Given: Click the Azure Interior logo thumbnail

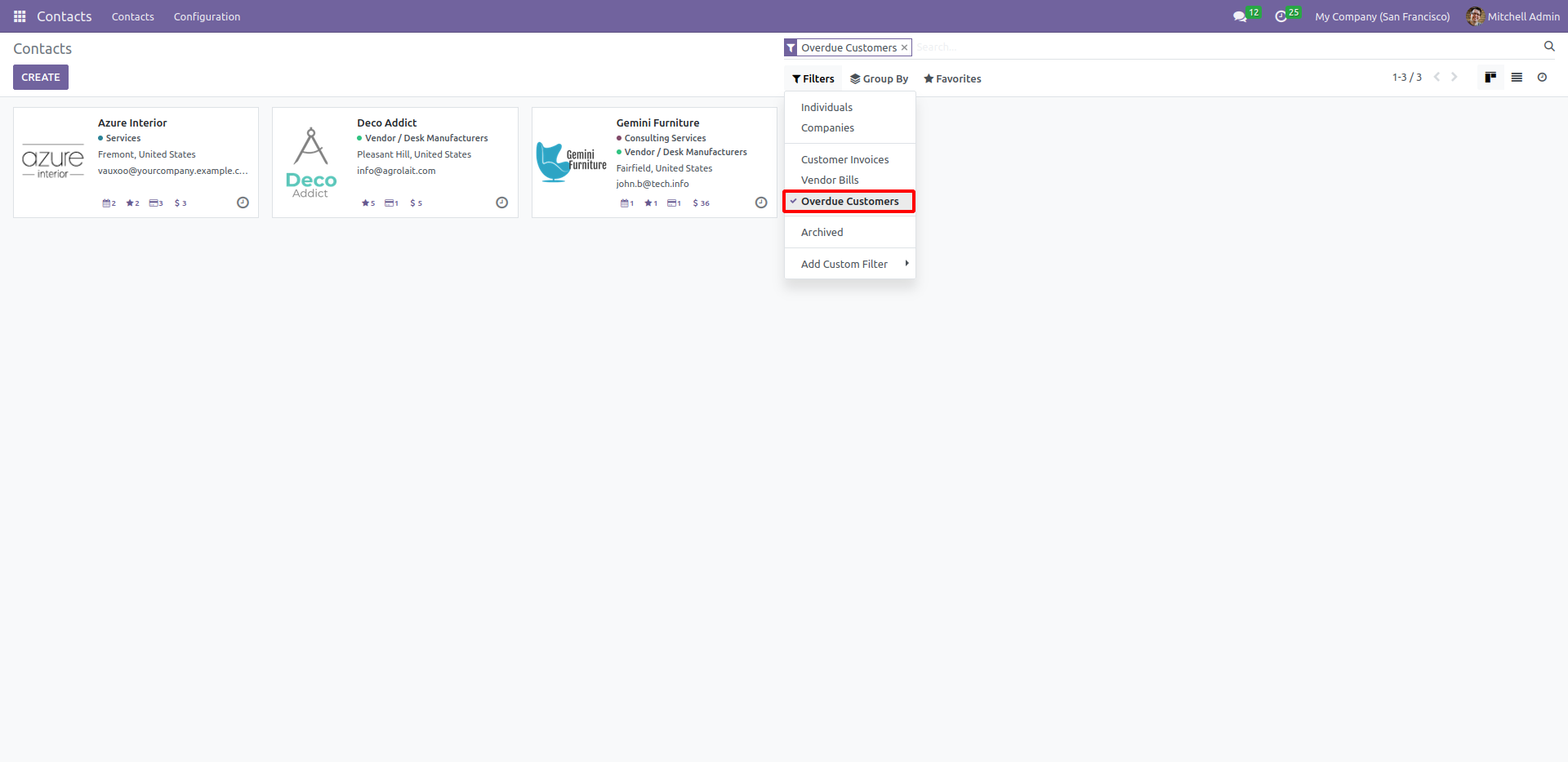Looking at the screenshot, I should tap(53, 163).
